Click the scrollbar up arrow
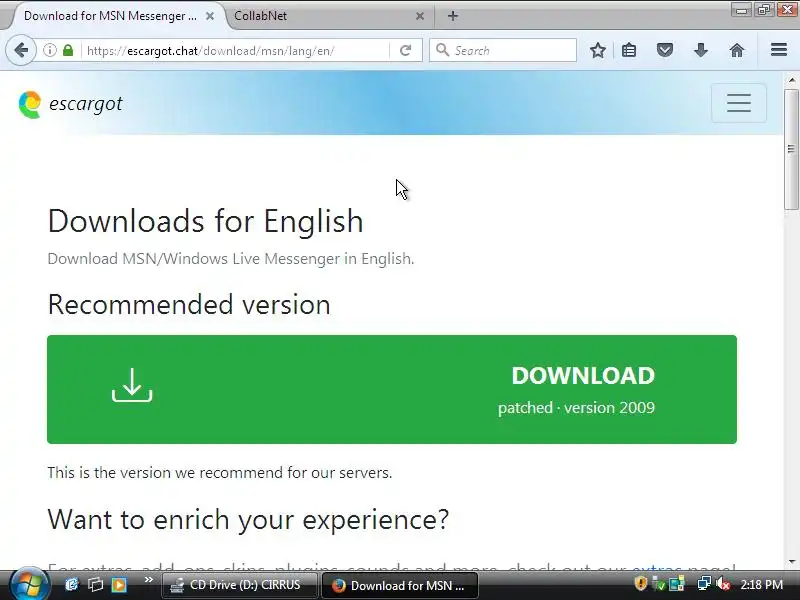This screenshot has width=800, height=600. 791,80
